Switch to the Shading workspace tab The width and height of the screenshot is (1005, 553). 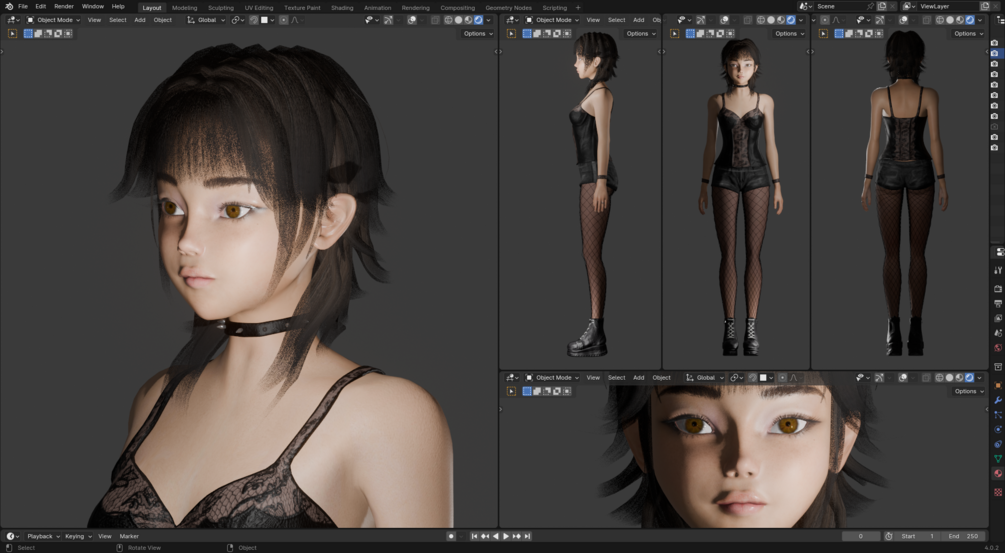pyautogui.click(x=342, y=8)
